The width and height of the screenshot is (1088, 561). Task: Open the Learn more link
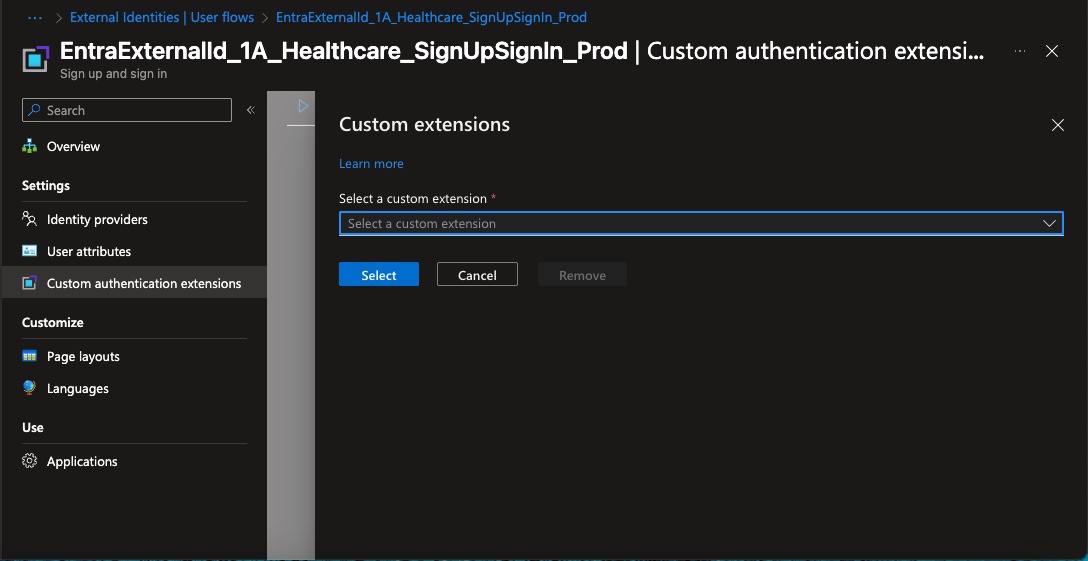[371, 164]
